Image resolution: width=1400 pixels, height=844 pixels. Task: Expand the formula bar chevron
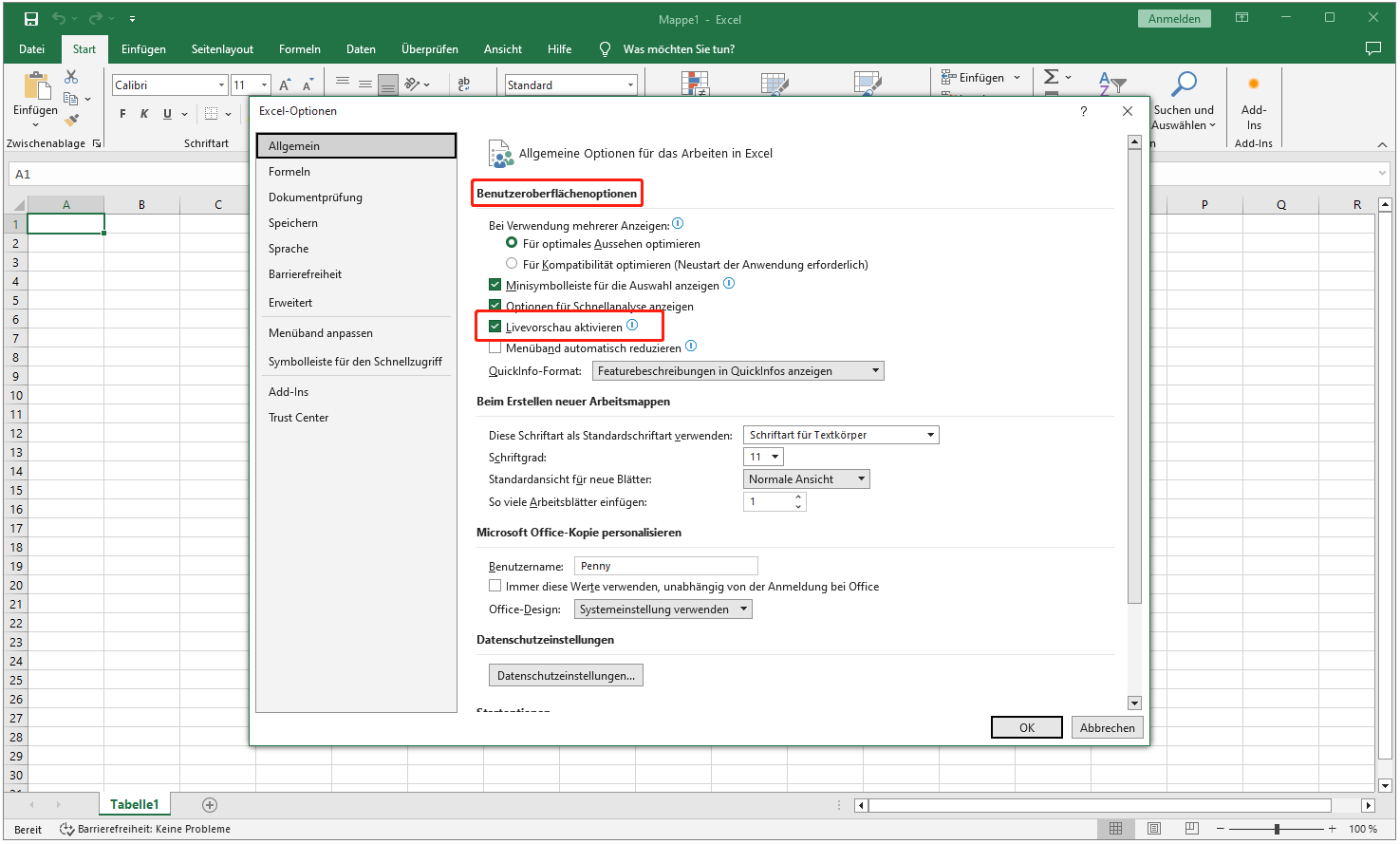(x=1382, y=174)
